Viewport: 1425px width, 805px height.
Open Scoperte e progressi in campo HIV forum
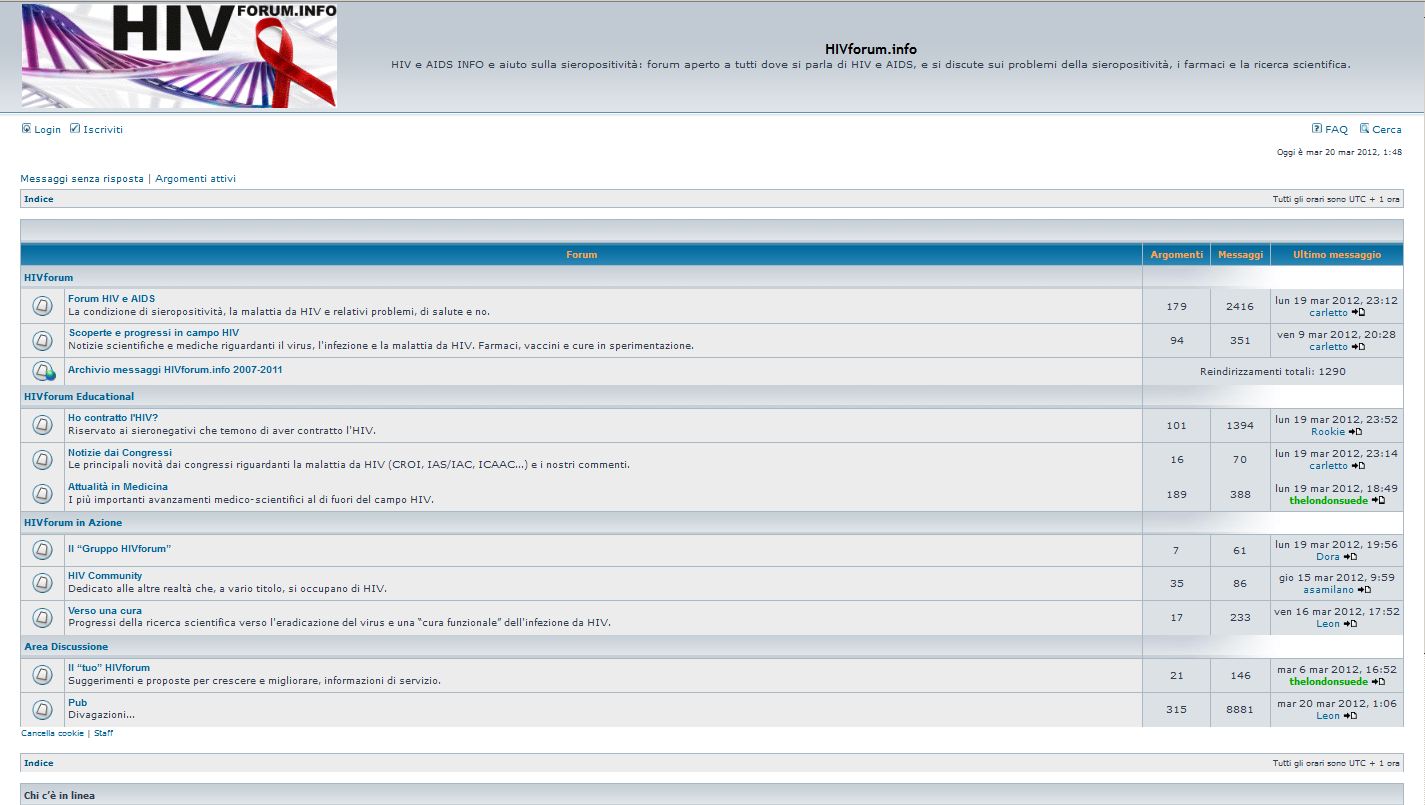(153, 333)
